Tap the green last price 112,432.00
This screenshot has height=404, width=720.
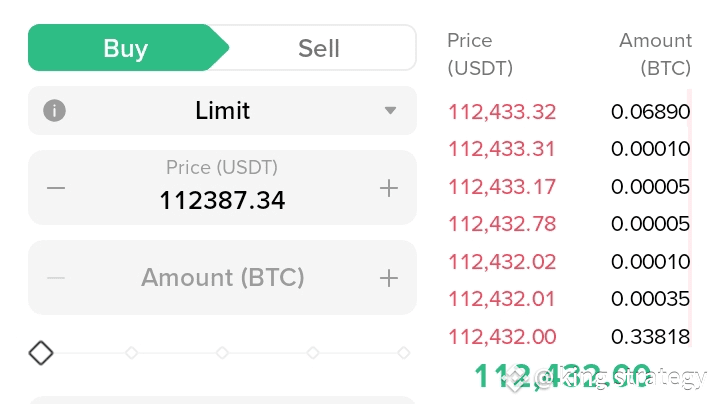(562, 376)
